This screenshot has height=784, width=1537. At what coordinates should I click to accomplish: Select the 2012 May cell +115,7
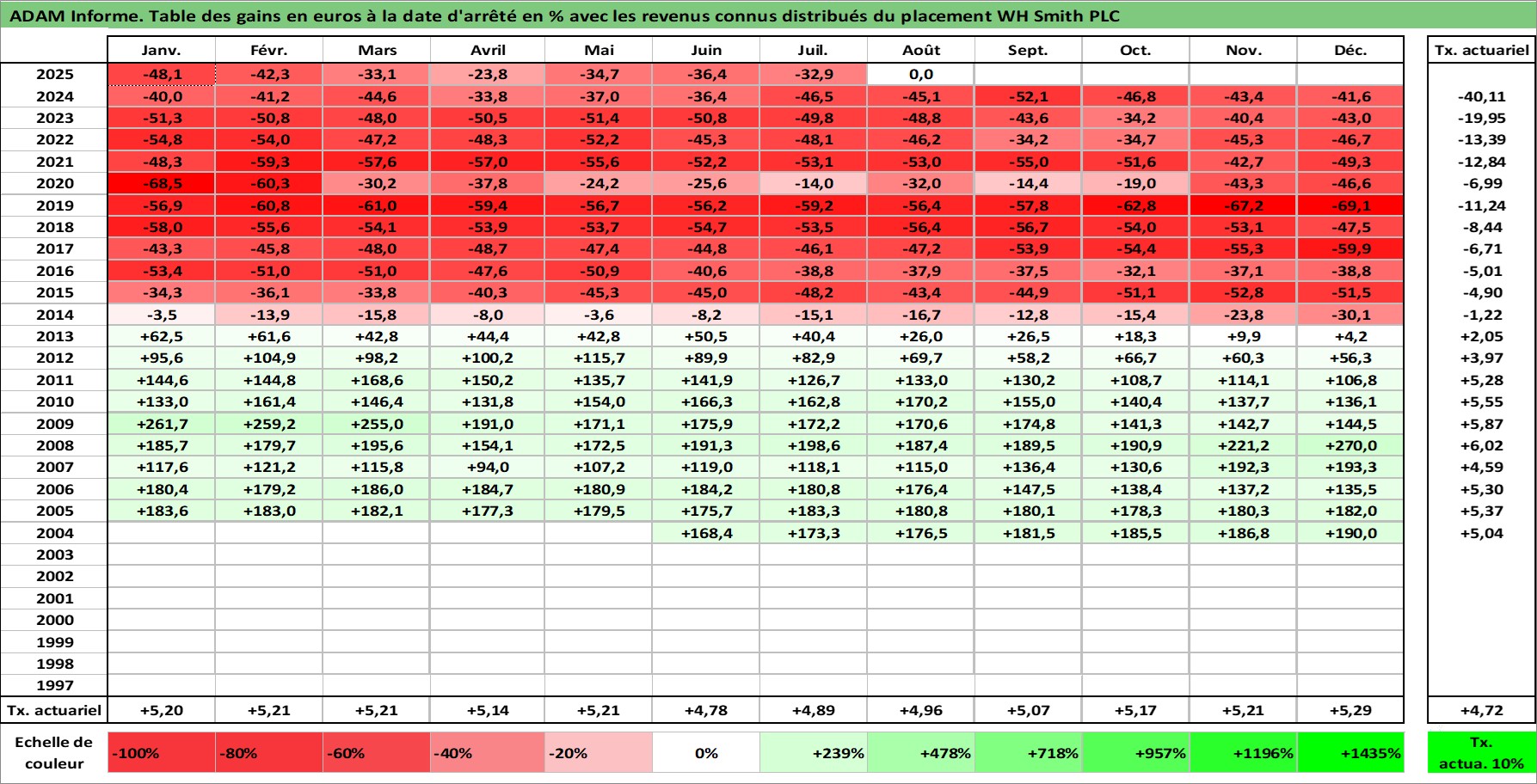tap(599, 358)
